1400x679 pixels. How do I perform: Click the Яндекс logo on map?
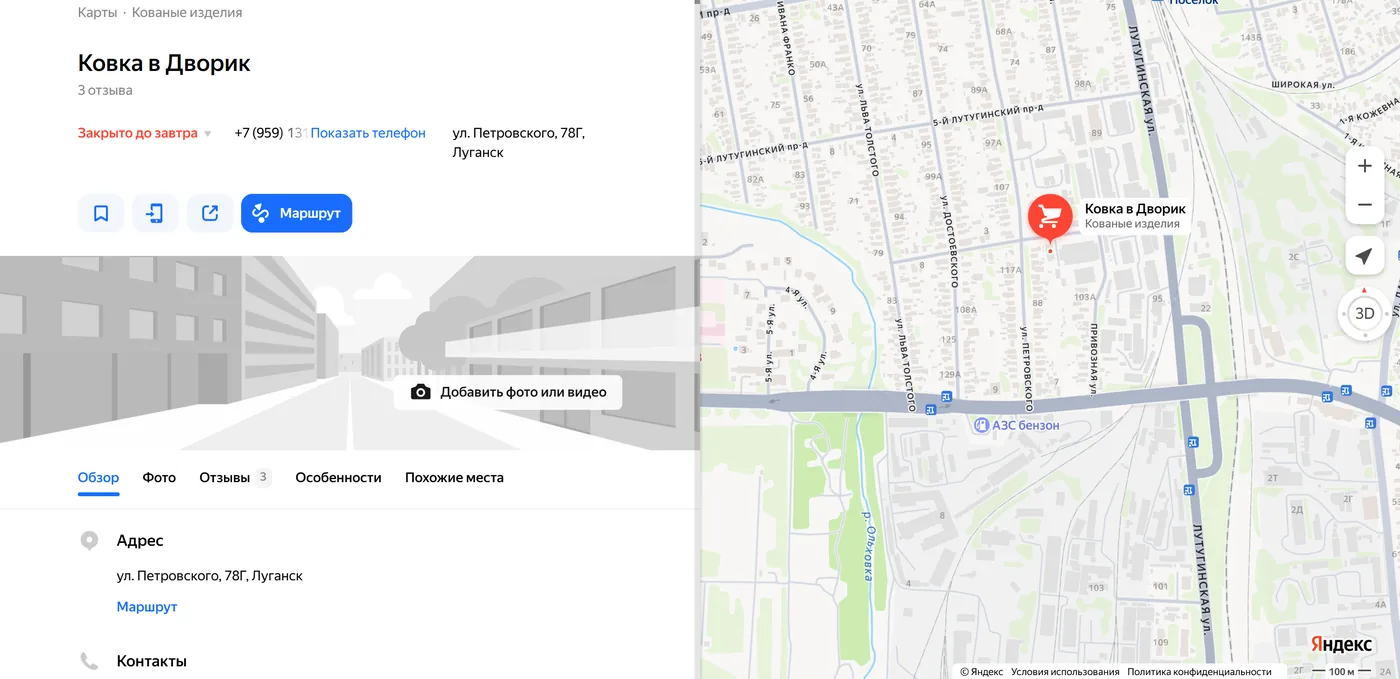click(1341, 643)
